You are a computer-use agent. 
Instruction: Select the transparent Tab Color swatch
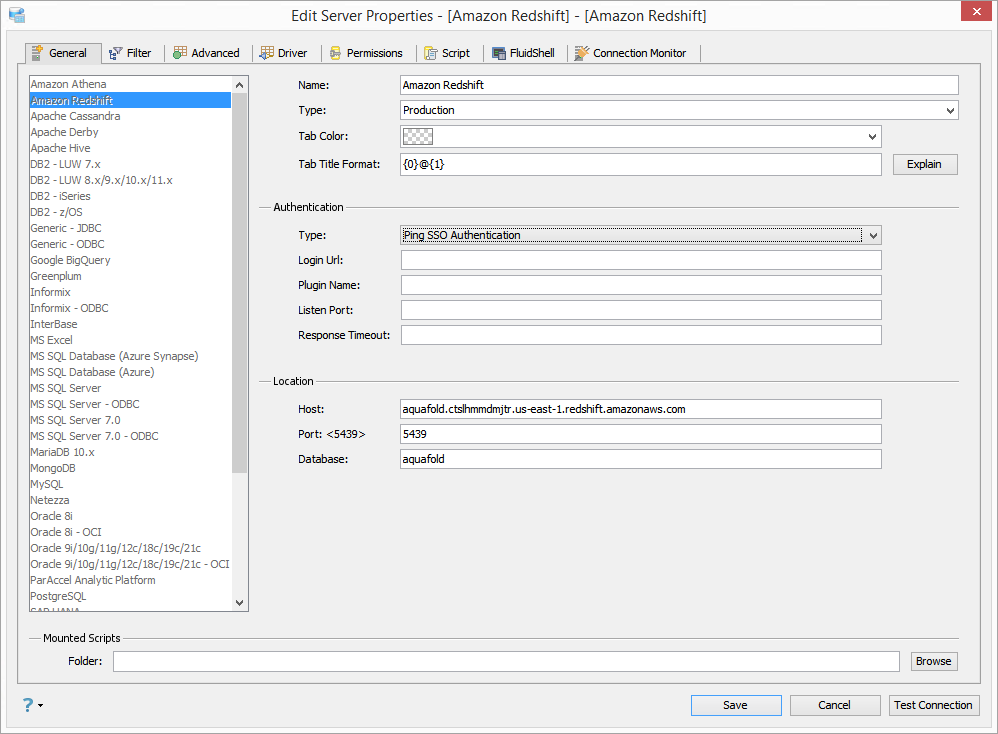tap(418, 136)
